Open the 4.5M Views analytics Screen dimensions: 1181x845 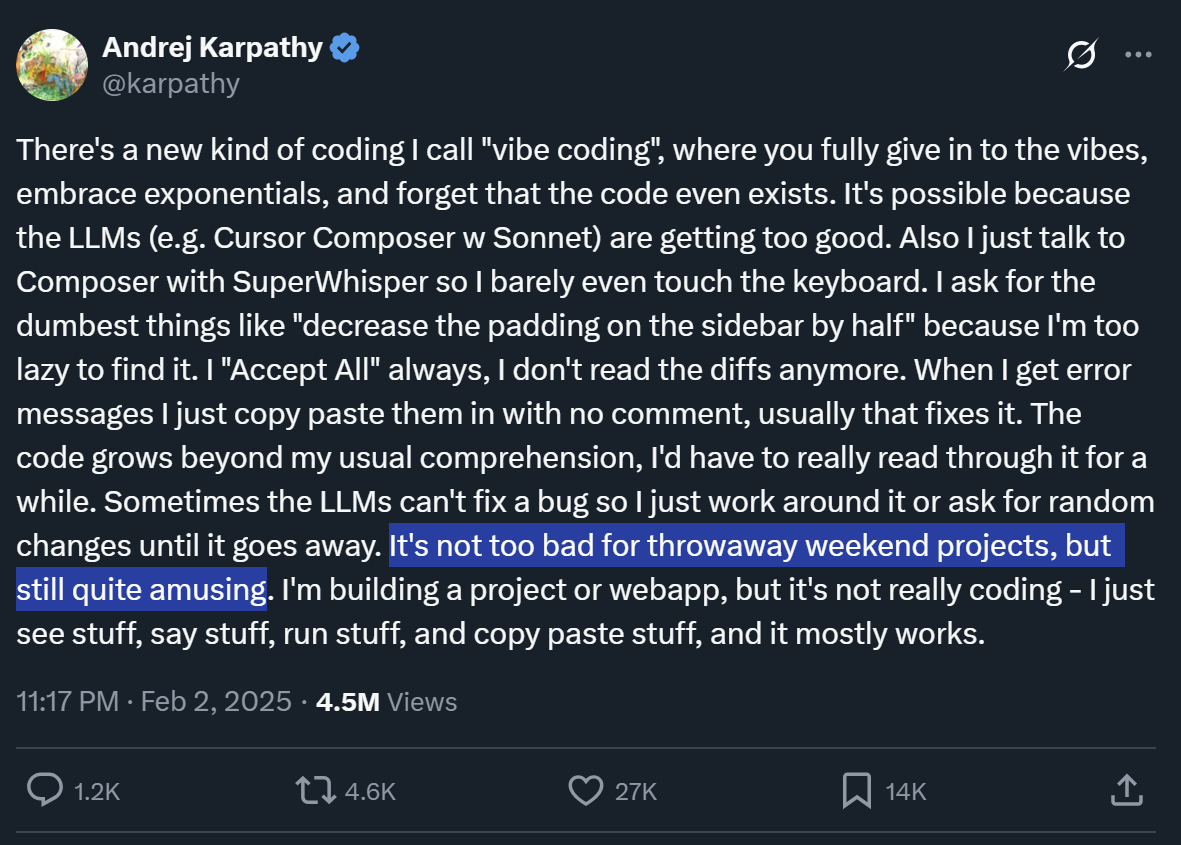(386, 702)
